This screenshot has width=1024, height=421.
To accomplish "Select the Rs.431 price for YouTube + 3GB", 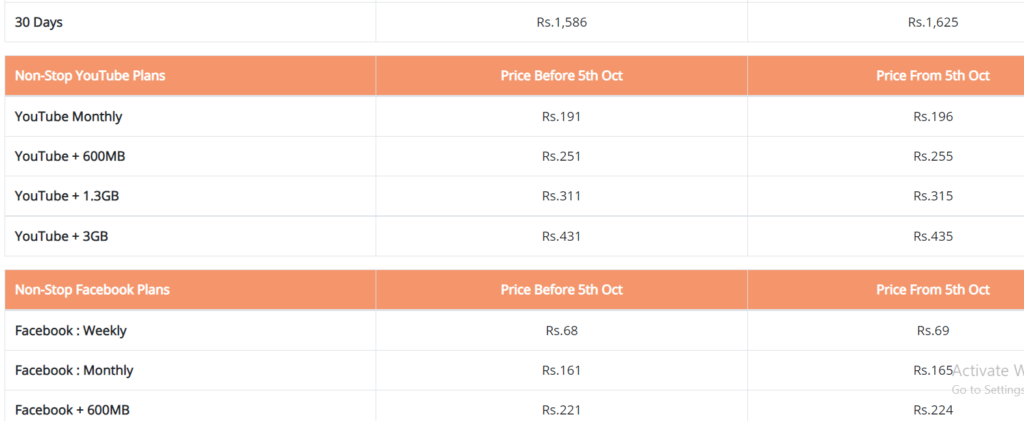I will coord(562,236).
